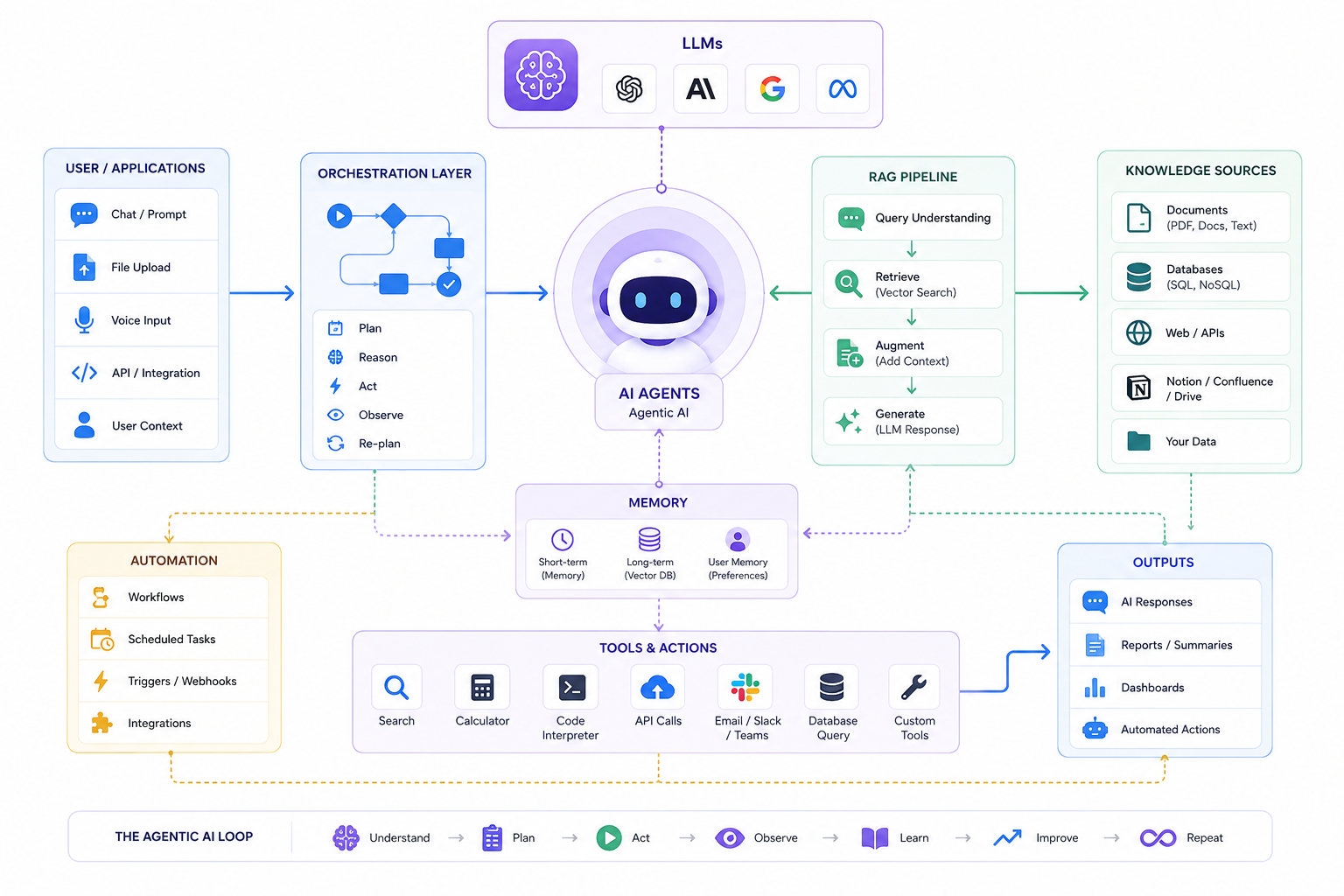Click the Voice Input microphone icon

tap(84, 320)
